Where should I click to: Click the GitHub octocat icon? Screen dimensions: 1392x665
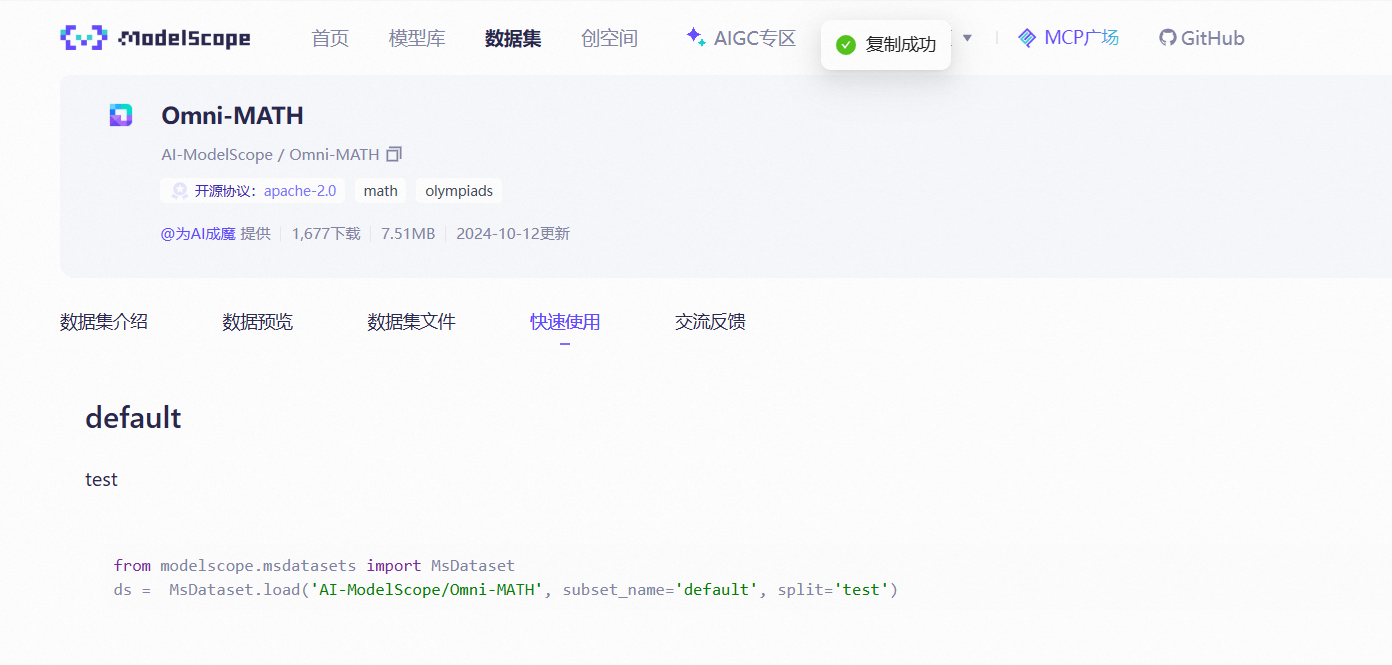(1167, 38)
